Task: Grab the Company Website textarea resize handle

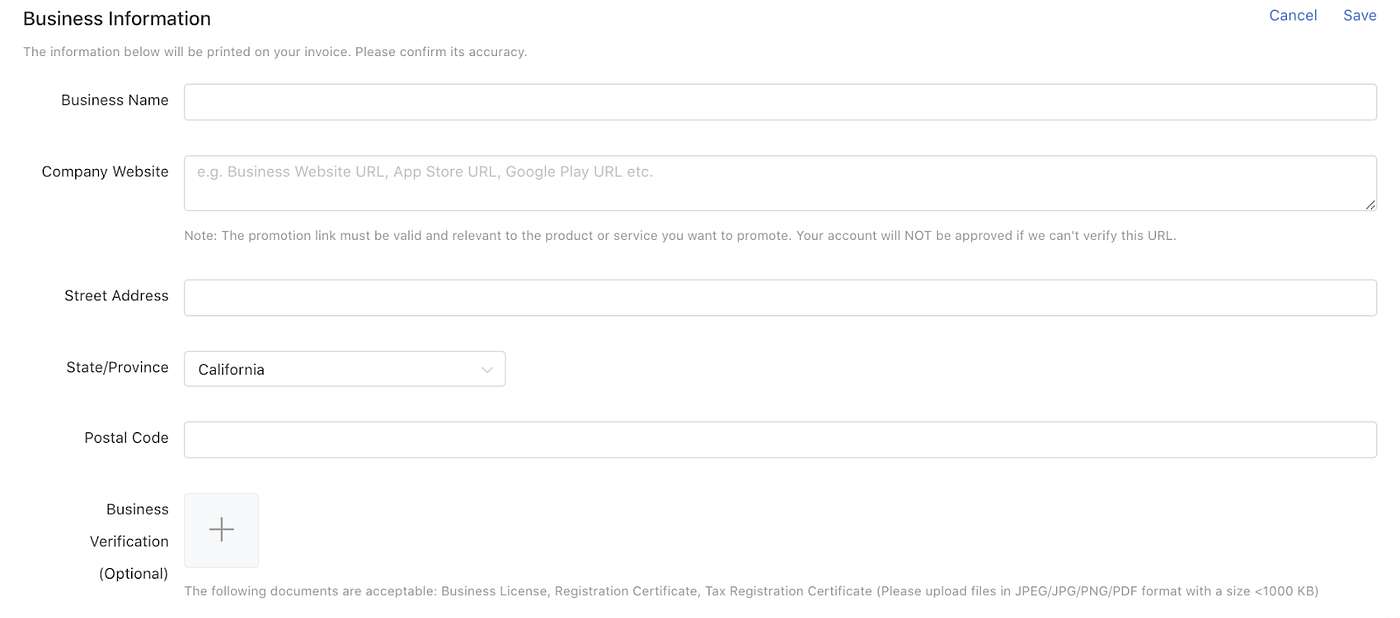Action: 1370,204
